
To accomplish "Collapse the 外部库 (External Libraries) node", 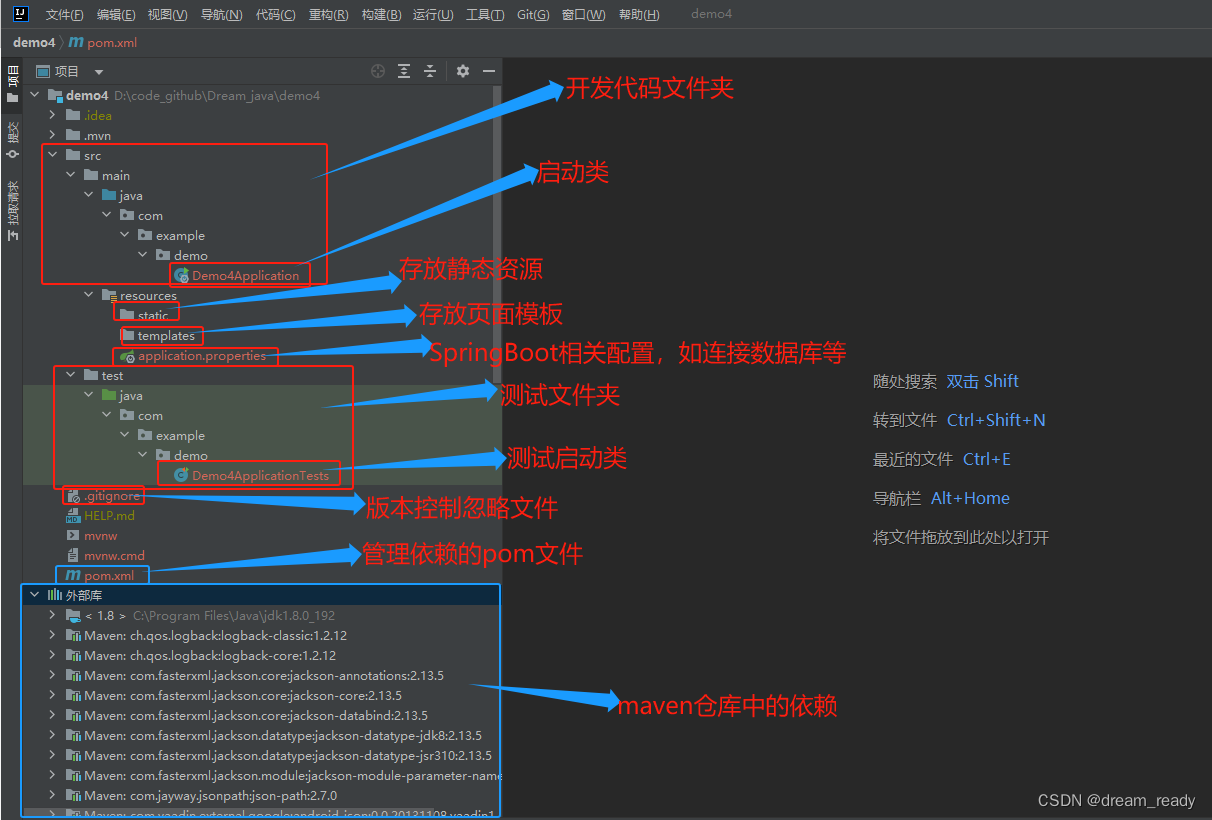I will (34, 594).
